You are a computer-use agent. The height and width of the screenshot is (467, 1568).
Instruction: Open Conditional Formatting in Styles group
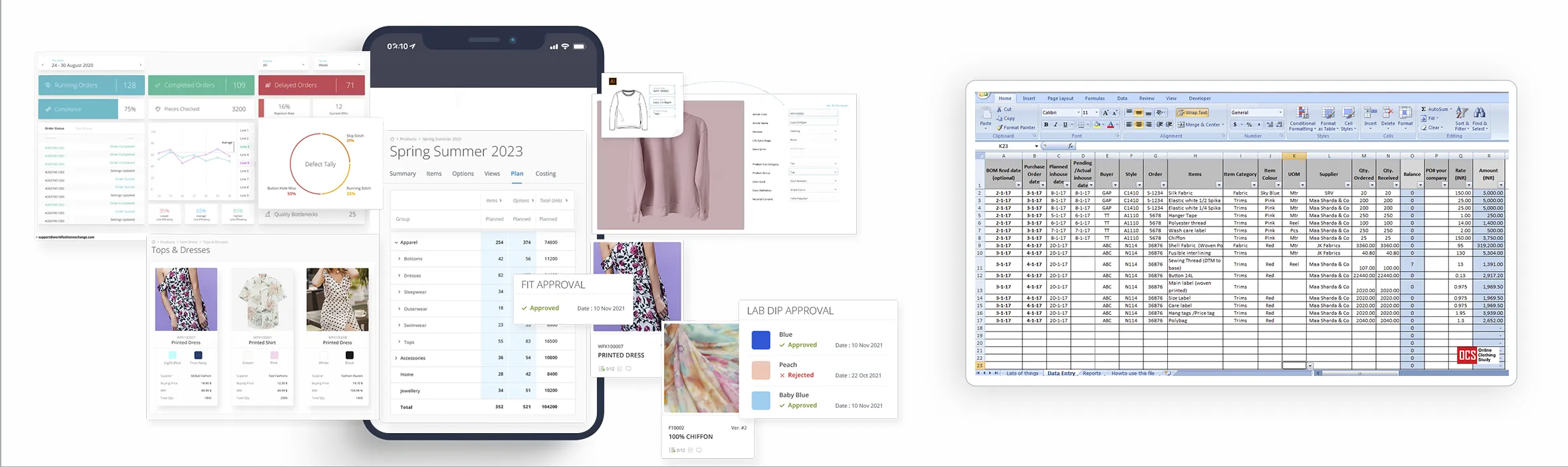point(1301,114)
